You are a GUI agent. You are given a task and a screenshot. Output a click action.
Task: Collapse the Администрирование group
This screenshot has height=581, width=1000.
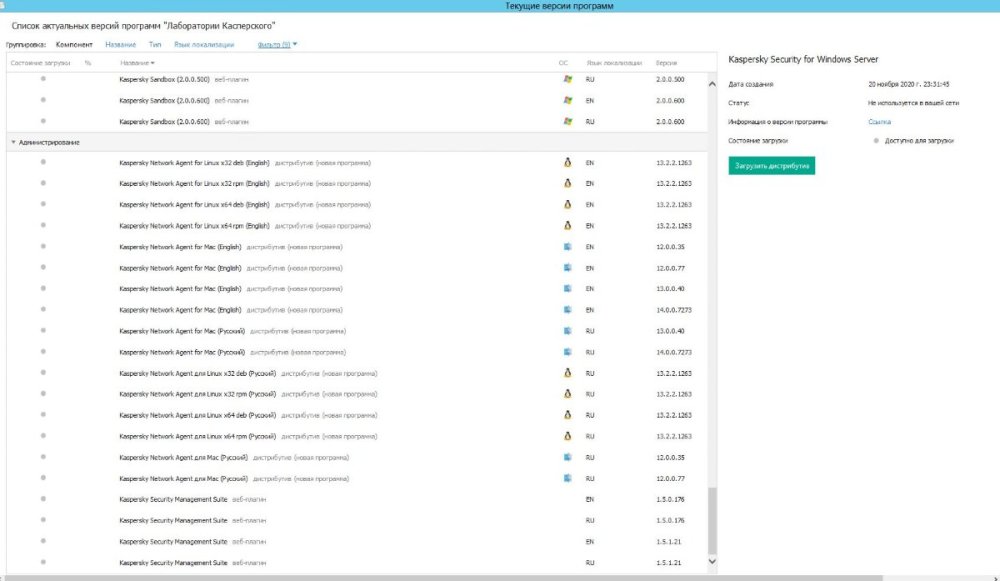[x=13, y=142]
